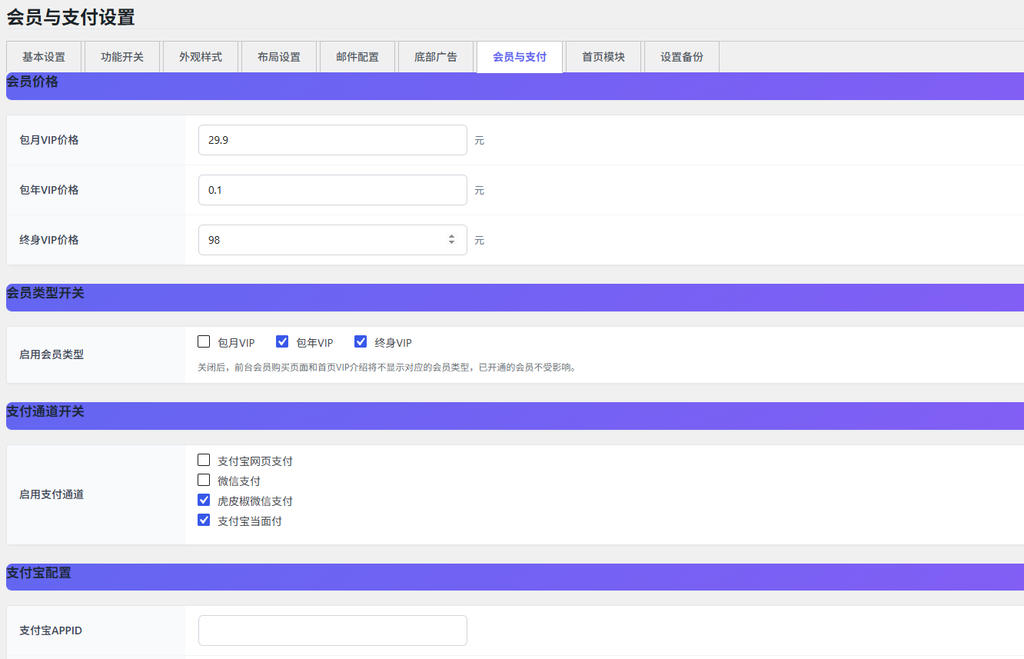The width and height of the screenshot is (1024, 659).
Task: Click the 启用会员类型 label
Action: (52, 355)
